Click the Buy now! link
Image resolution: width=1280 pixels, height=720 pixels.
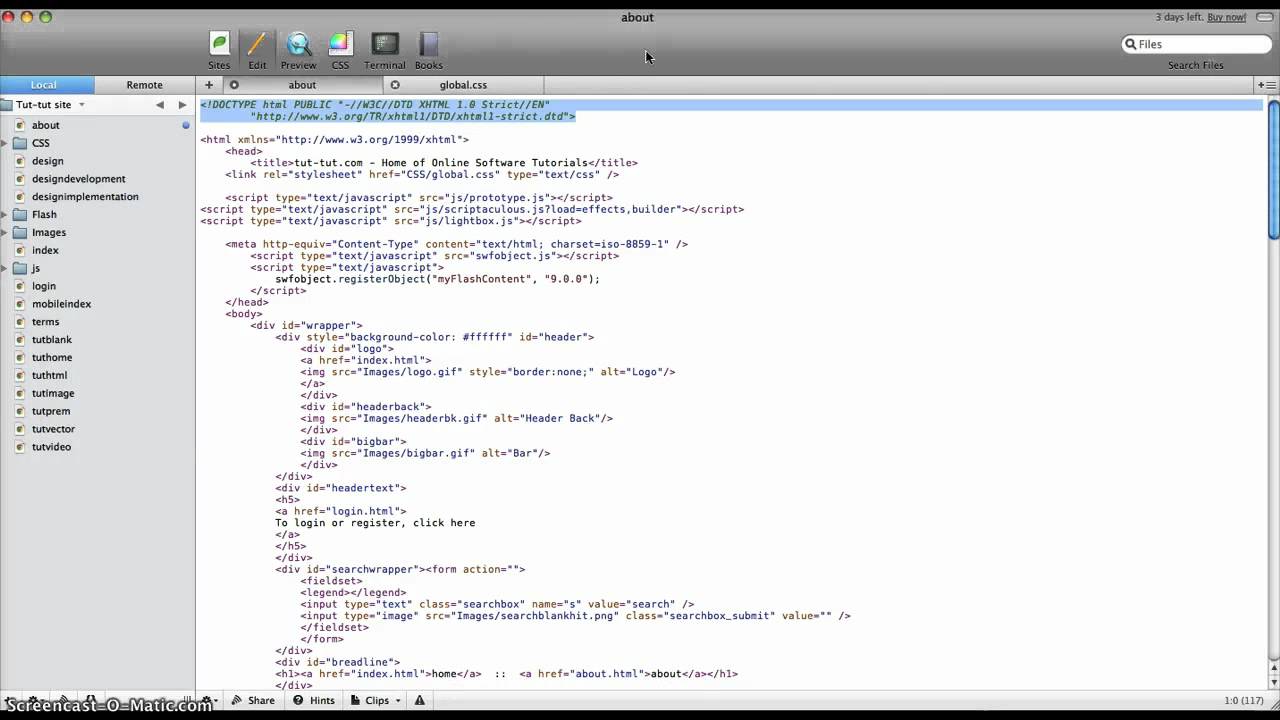[1226, 17]
